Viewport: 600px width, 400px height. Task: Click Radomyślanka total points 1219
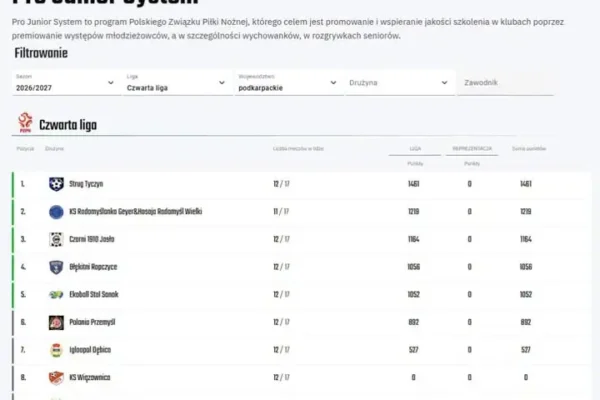526,212
